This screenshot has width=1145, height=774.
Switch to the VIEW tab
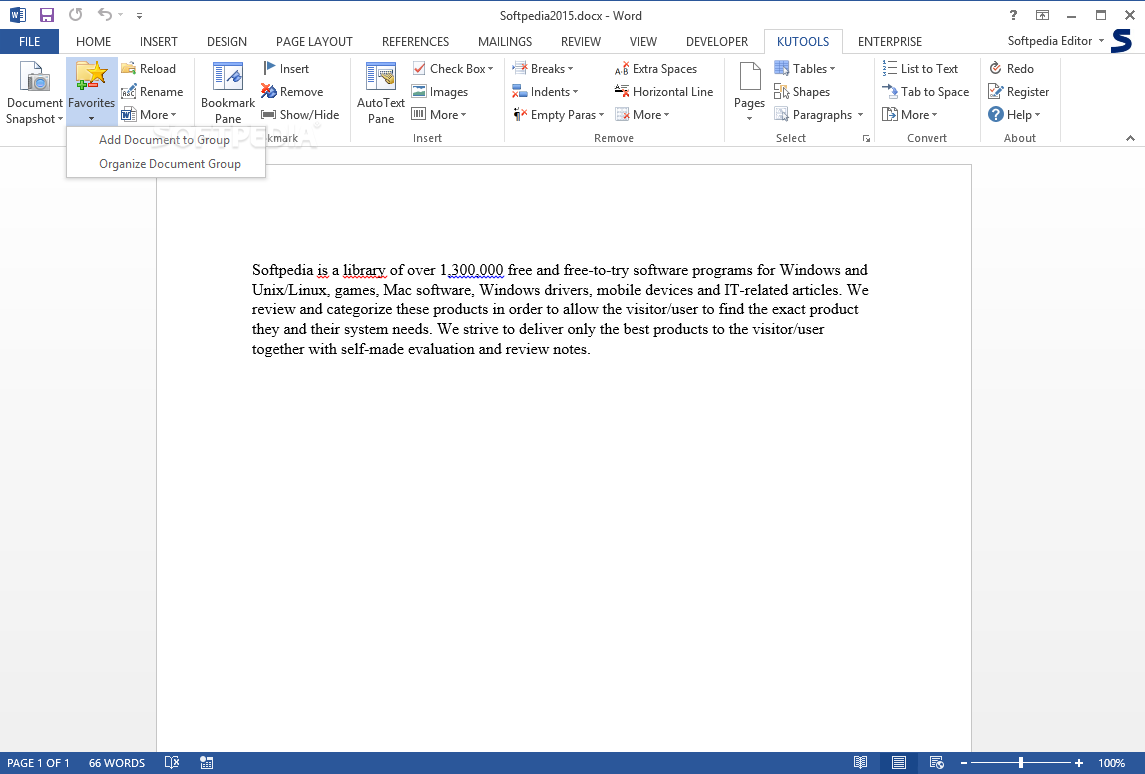(643, 42)
